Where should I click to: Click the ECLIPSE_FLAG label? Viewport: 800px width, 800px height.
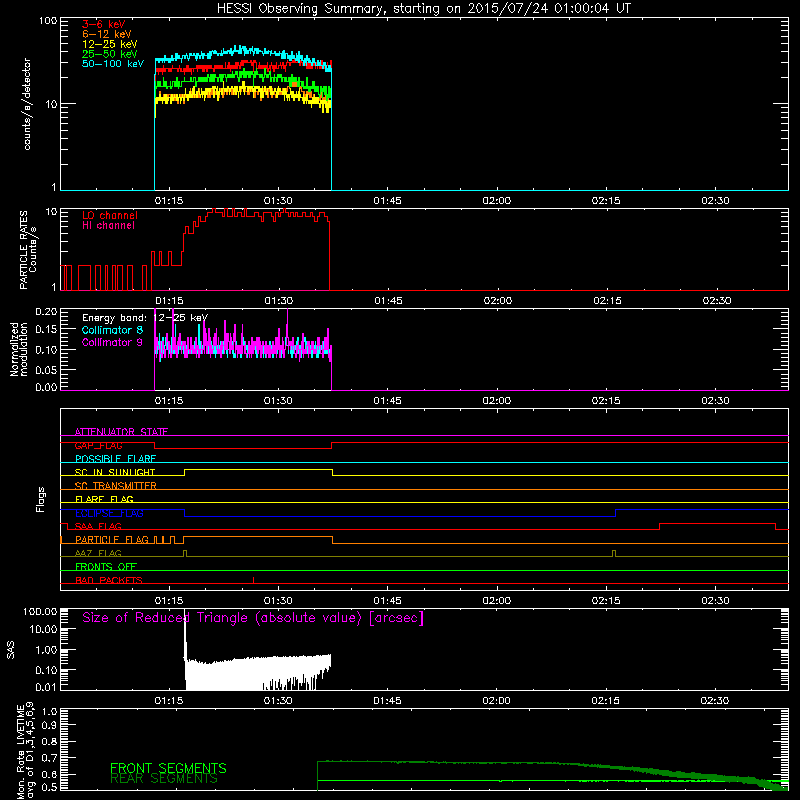click(x=109, y=513)
